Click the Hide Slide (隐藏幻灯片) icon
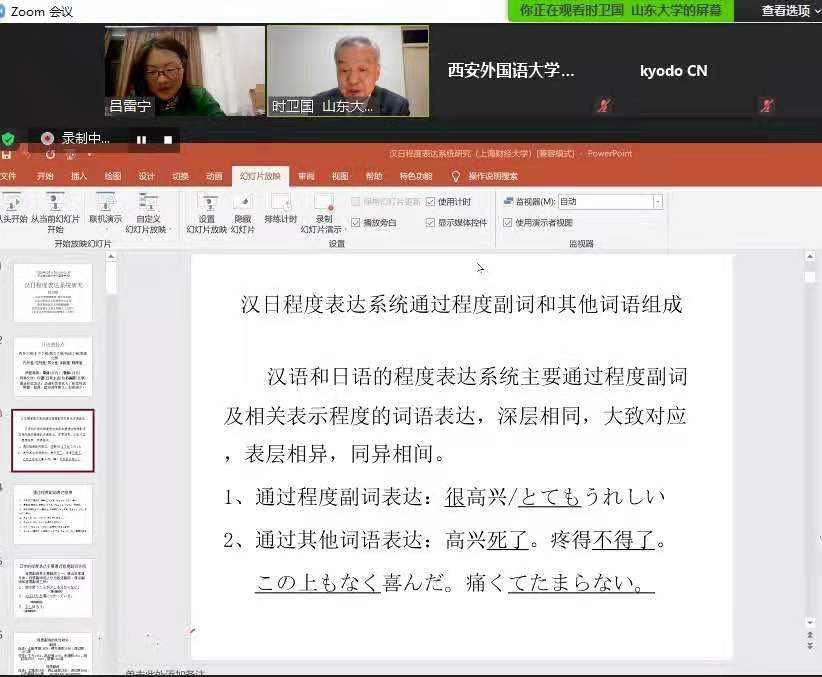The image size is (822, 677). pos(242,204)
